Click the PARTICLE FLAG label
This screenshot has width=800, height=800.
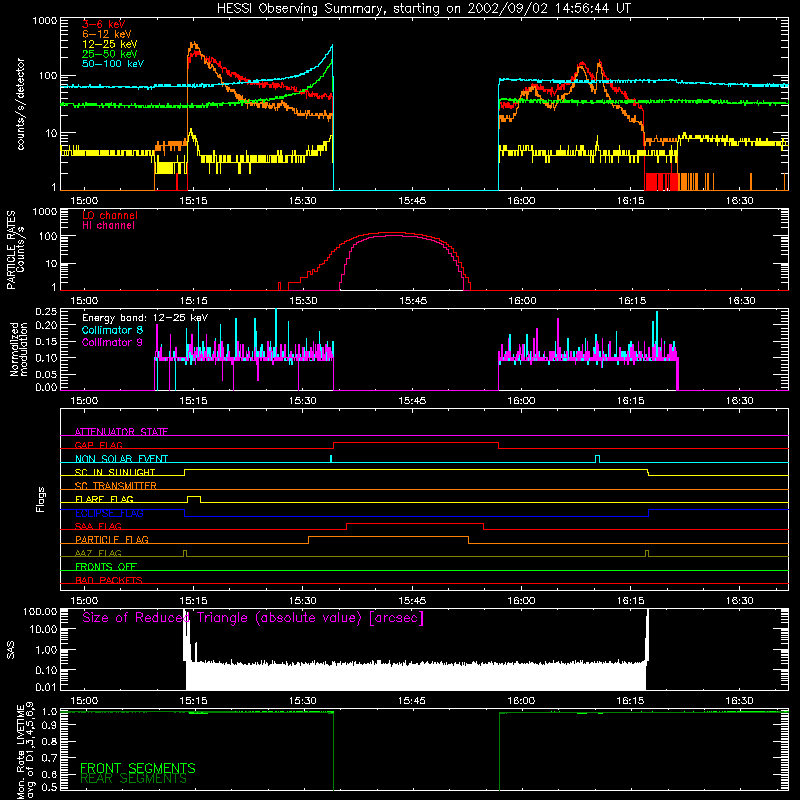click(x=112, y=539)
